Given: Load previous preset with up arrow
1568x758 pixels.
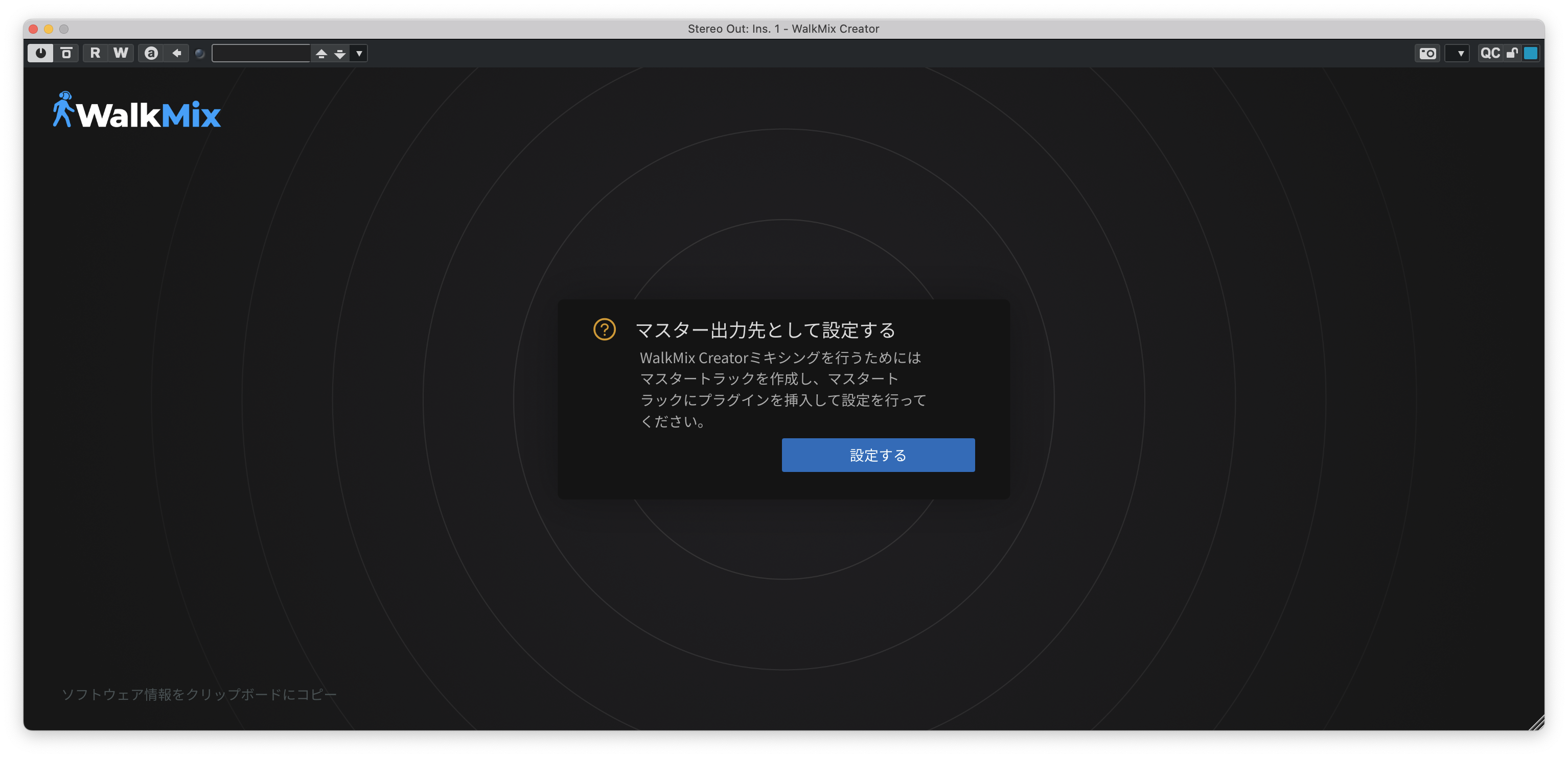Looking at the screenshot, I should tap(321, 54).
